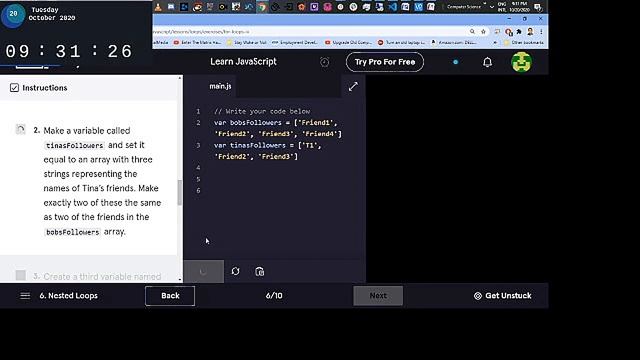Click the browser search magnifier icon
640x360 pixels.
[x=472, y=31]
